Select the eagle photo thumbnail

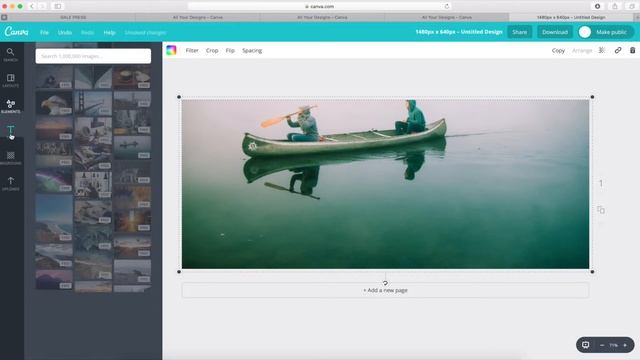pyautogui.click(x=54, y=103)
